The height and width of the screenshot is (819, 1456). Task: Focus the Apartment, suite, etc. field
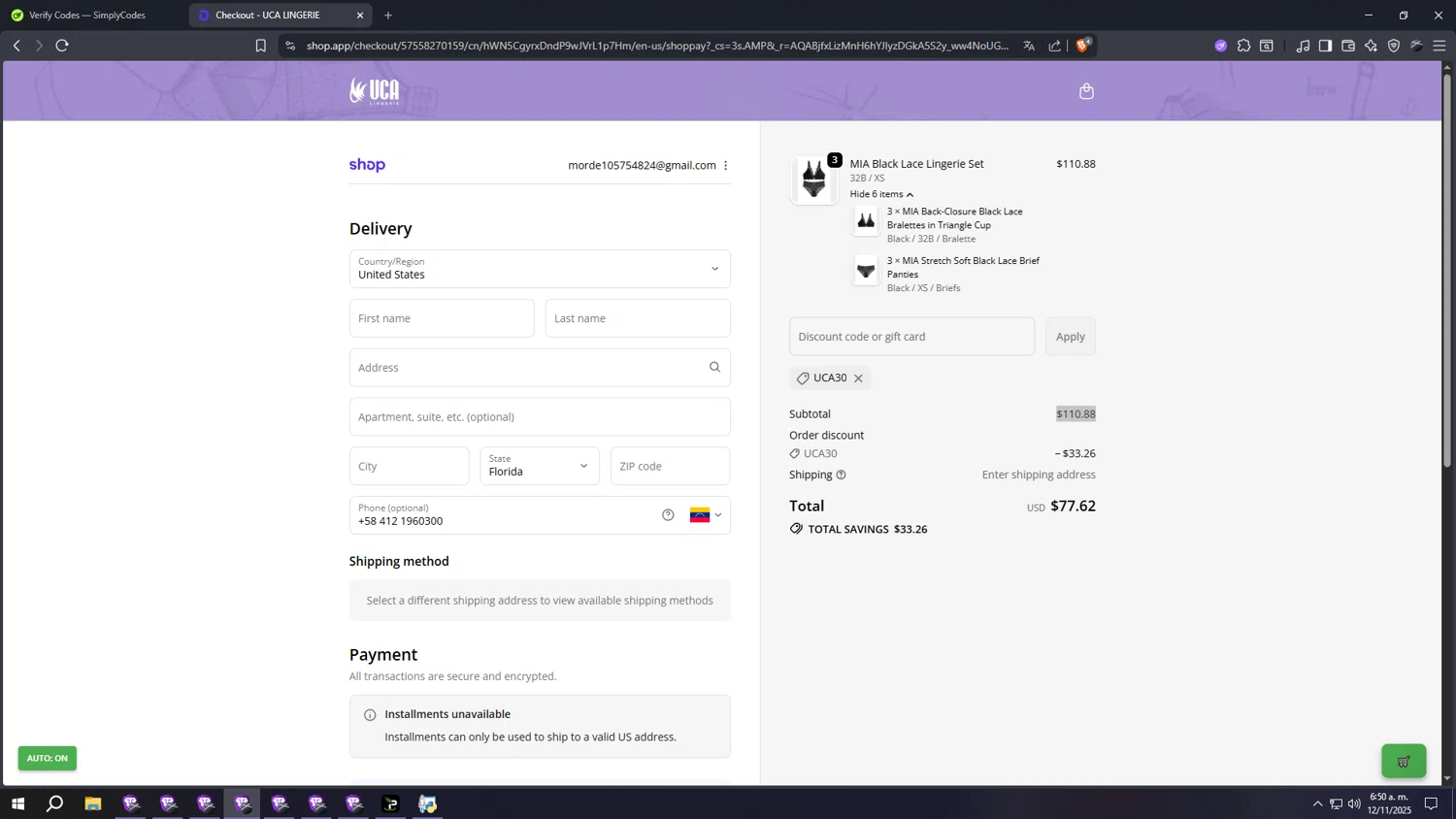(x=540, y=417)
